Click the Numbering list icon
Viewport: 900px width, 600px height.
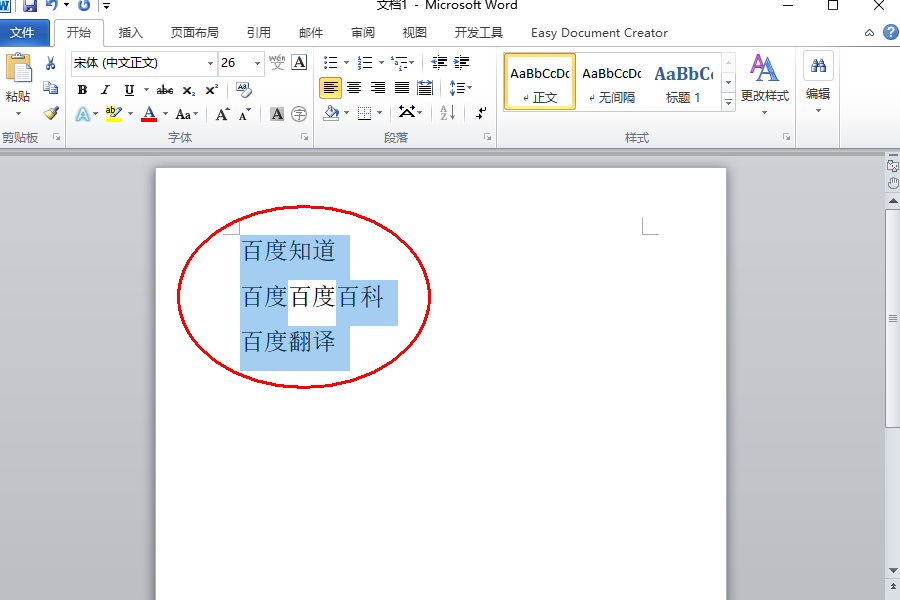pyautogui.click(x=365, y=62)
